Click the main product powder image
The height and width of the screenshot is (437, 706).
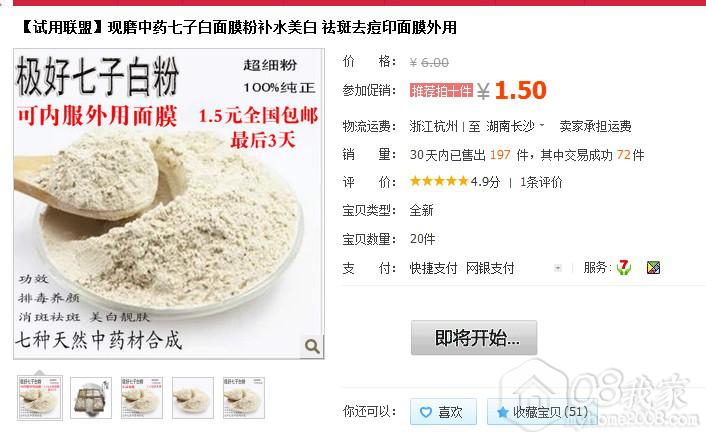(169, 204)
